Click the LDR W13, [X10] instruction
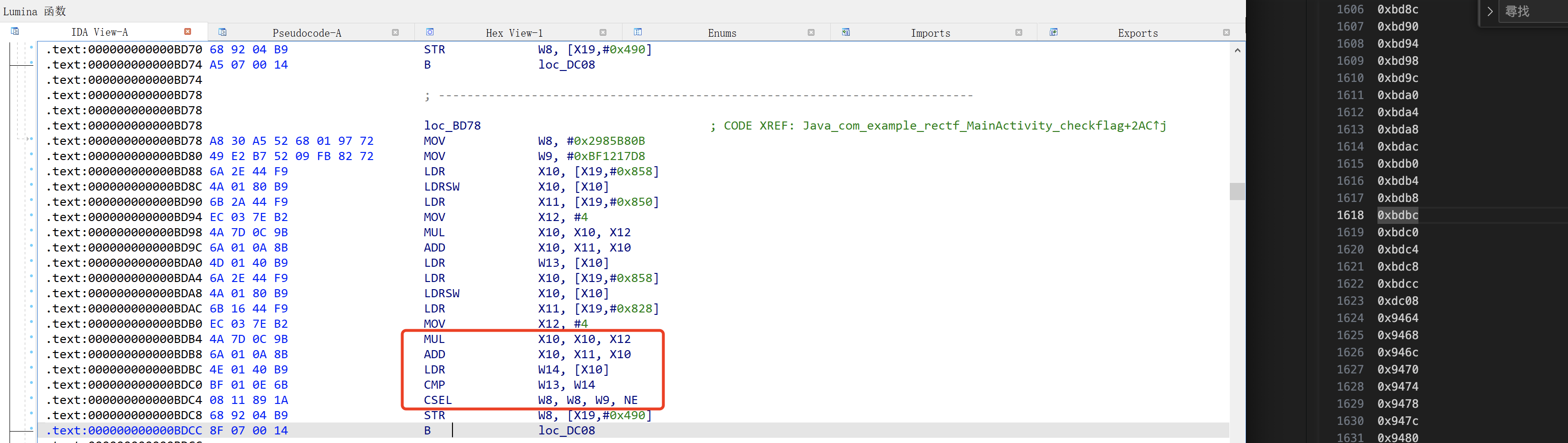 pyautogui.click(x=516, y=263)
